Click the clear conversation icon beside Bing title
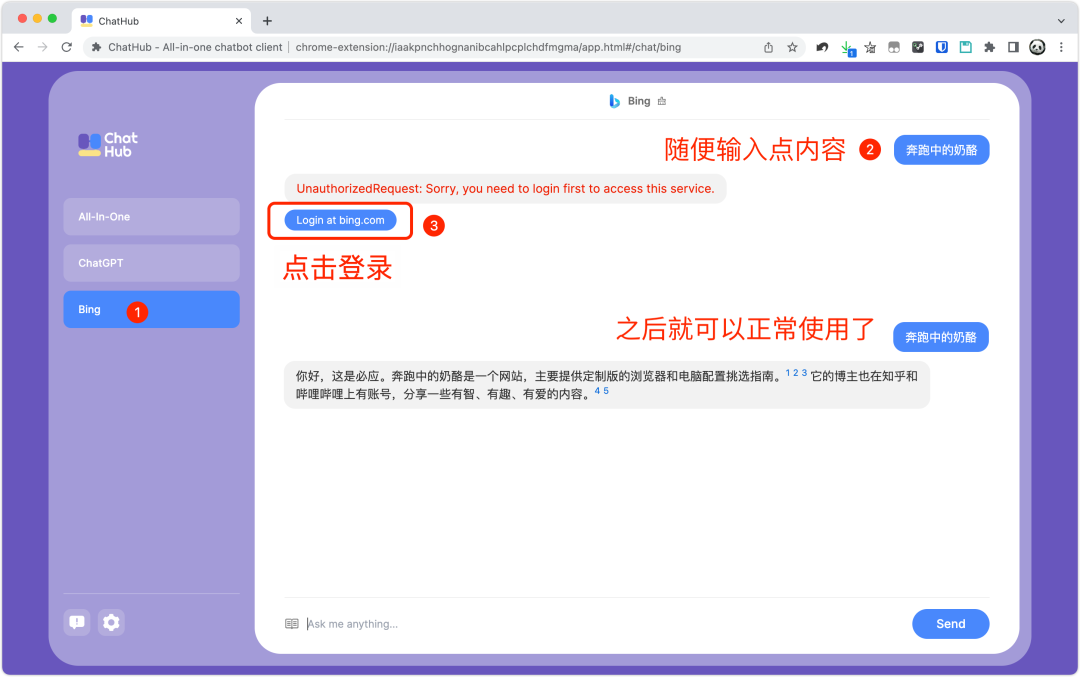 [x=662, y=101]
